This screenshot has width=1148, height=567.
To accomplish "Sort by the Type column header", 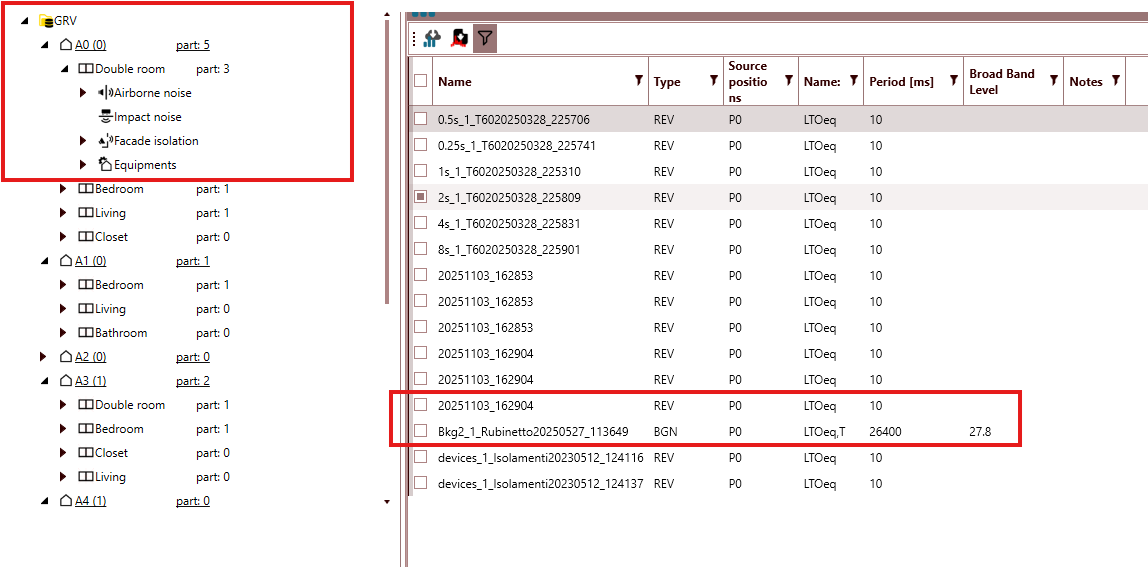I will pos(667,82).
